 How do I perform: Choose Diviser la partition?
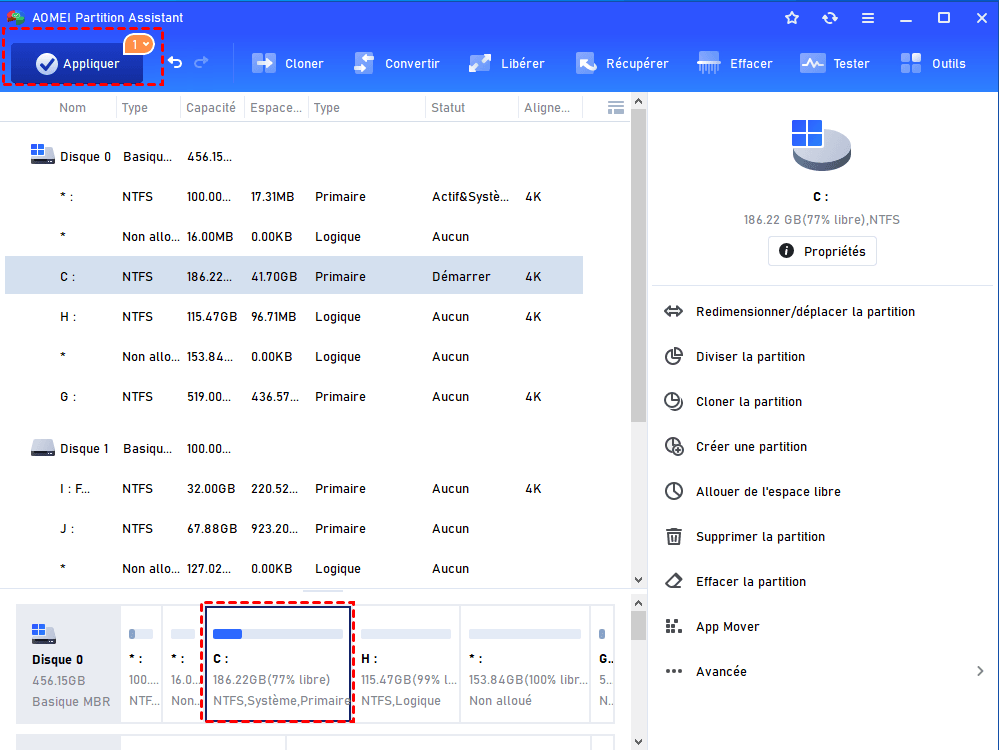[x=751, y=357]
